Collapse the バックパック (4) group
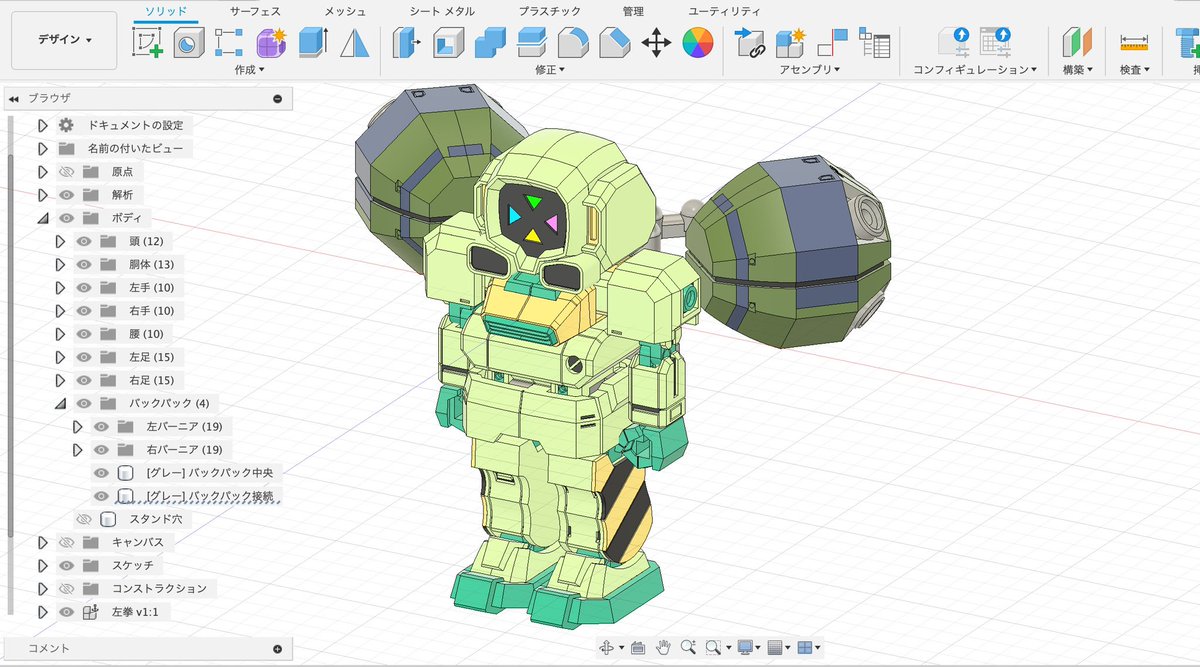 pos(60,403)
